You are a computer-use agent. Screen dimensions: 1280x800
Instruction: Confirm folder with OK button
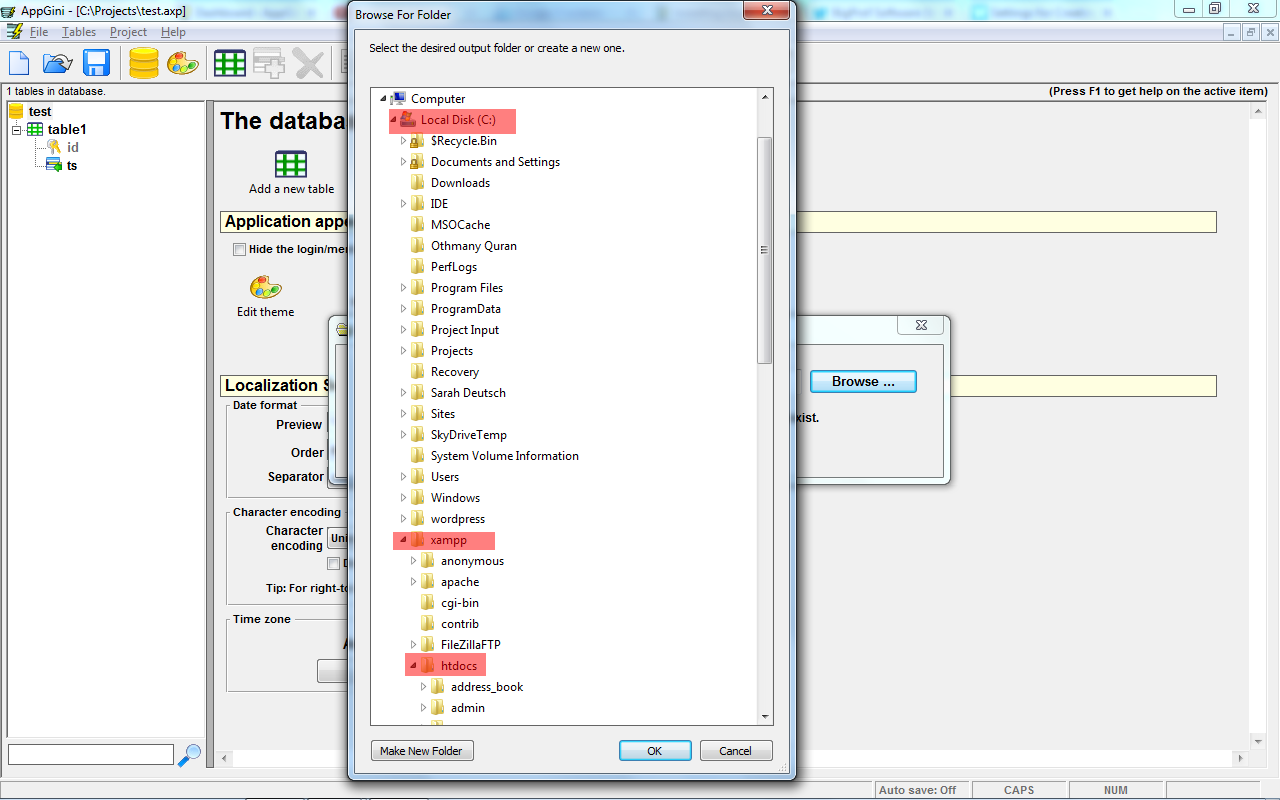(x=655, y=751)
